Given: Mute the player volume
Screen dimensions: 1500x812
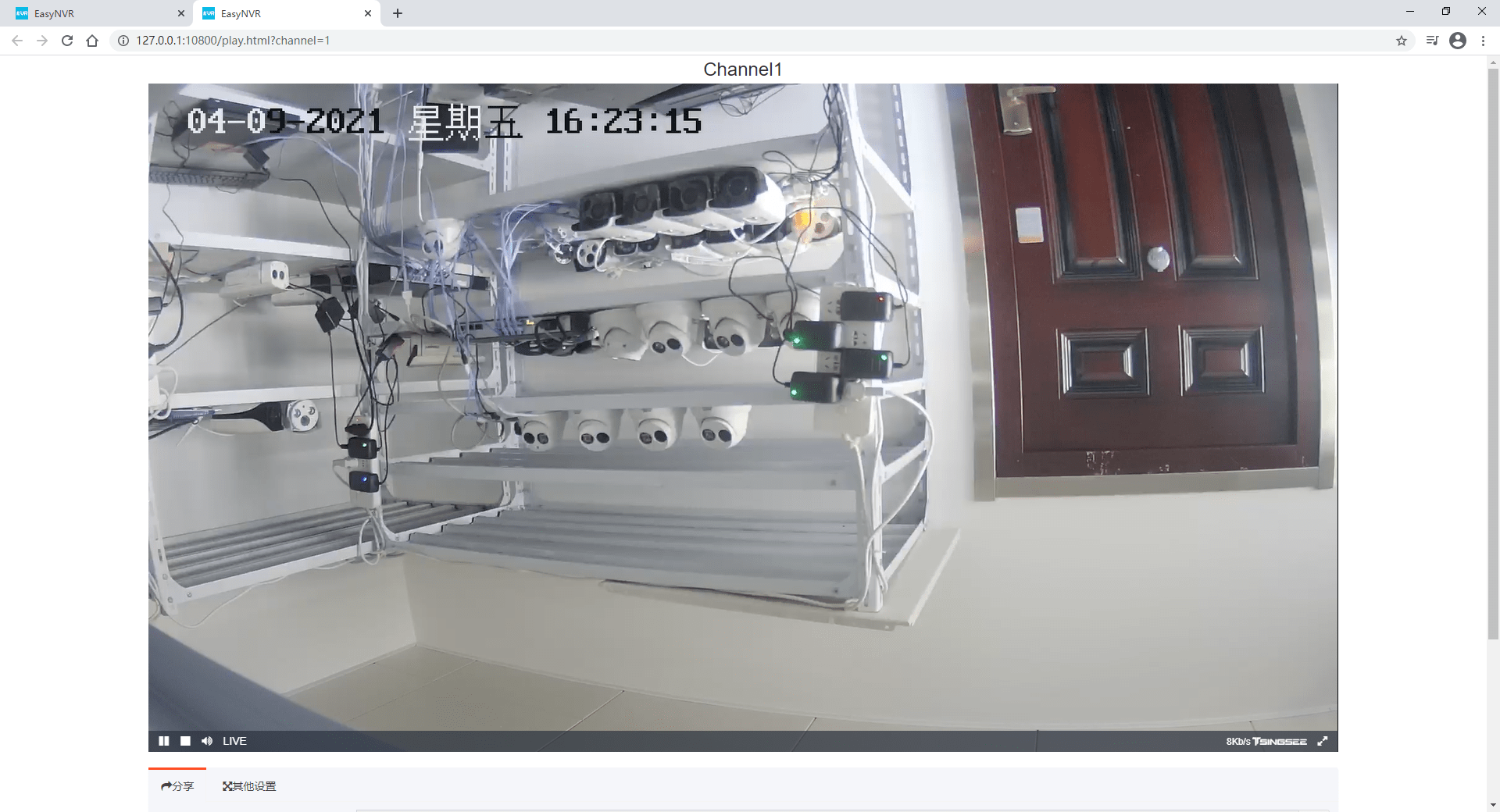Looking at the screenshot, I should (x=207, y=741).
